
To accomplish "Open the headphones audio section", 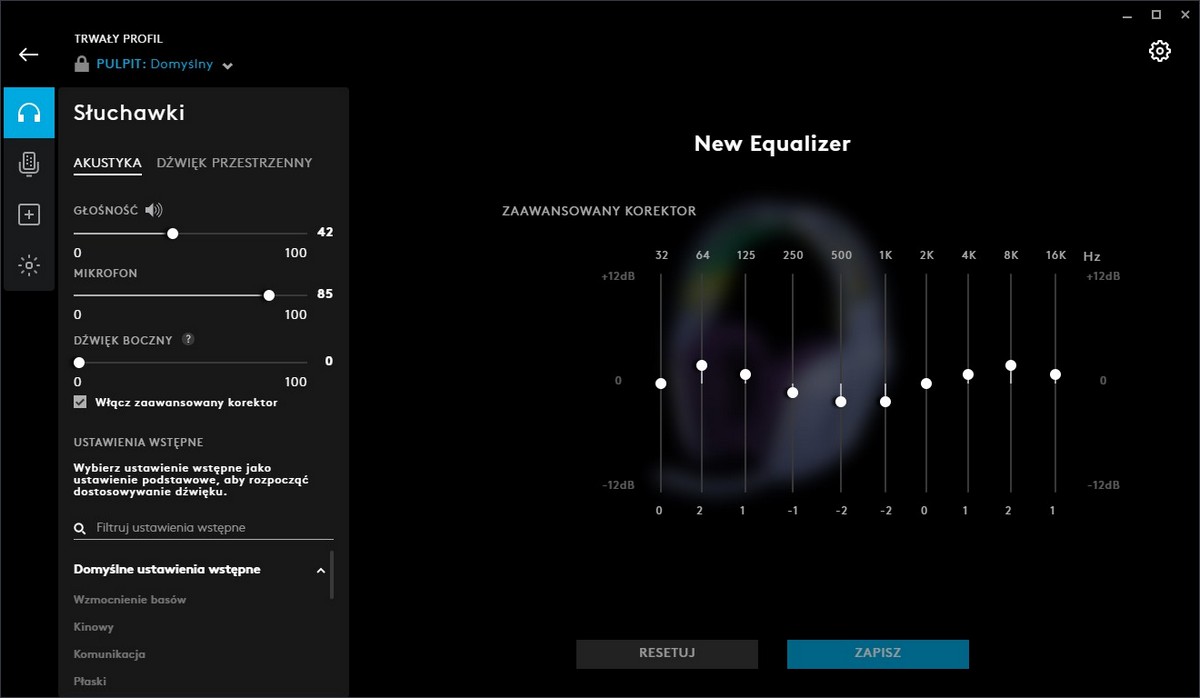I will coord(29,113).
